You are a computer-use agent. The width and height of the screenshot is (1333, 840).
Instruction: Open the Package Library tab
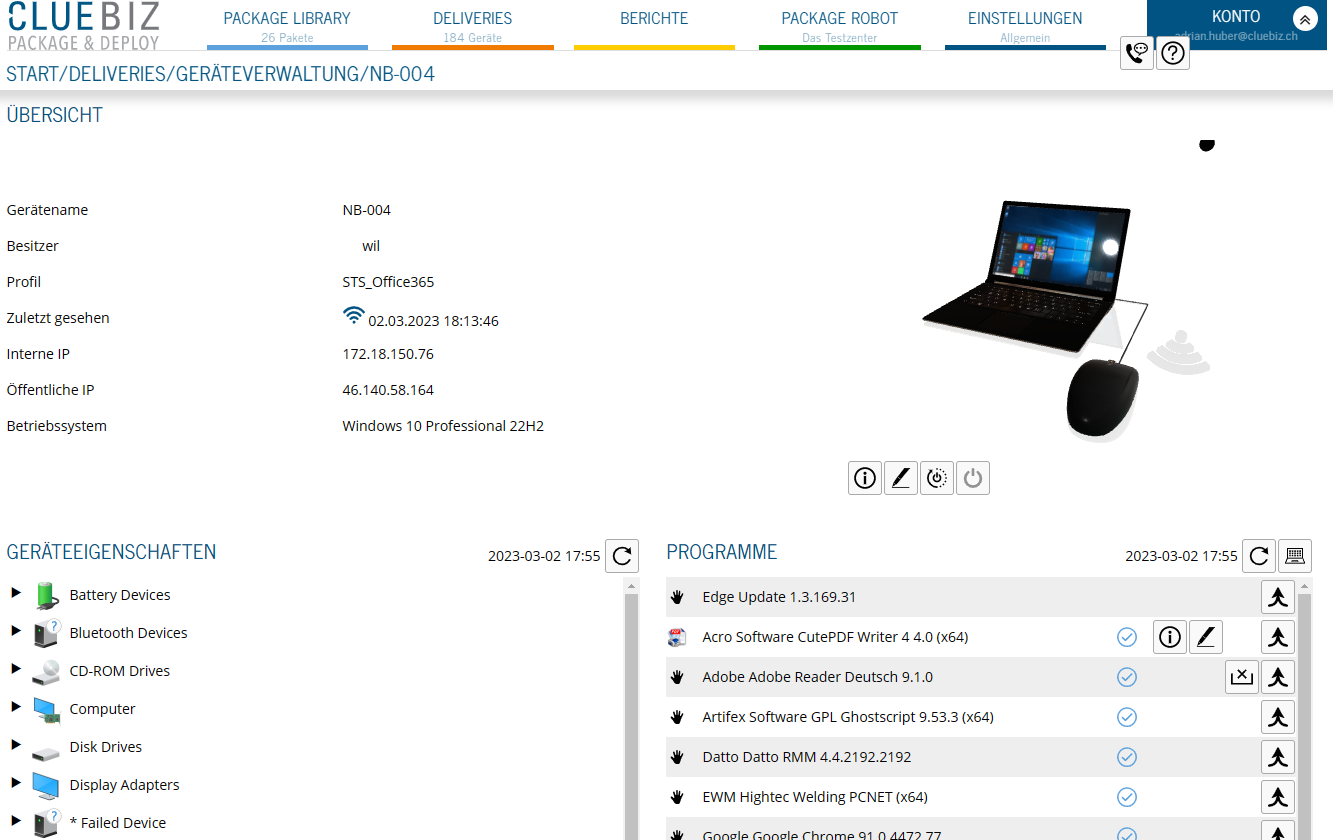(287, 26)
